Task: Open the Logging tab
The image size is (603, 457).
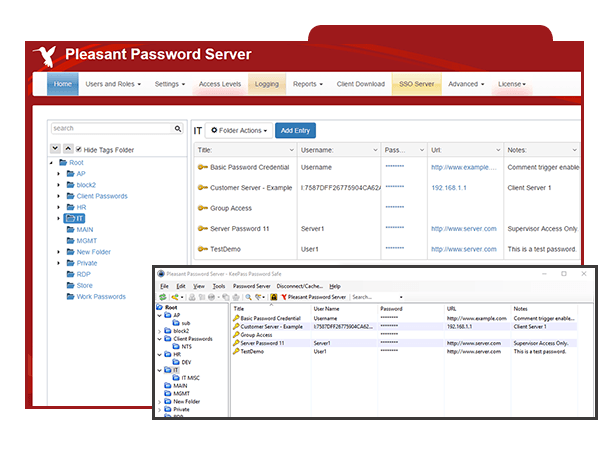Action: pyautogui.click(x=267, y=84)
